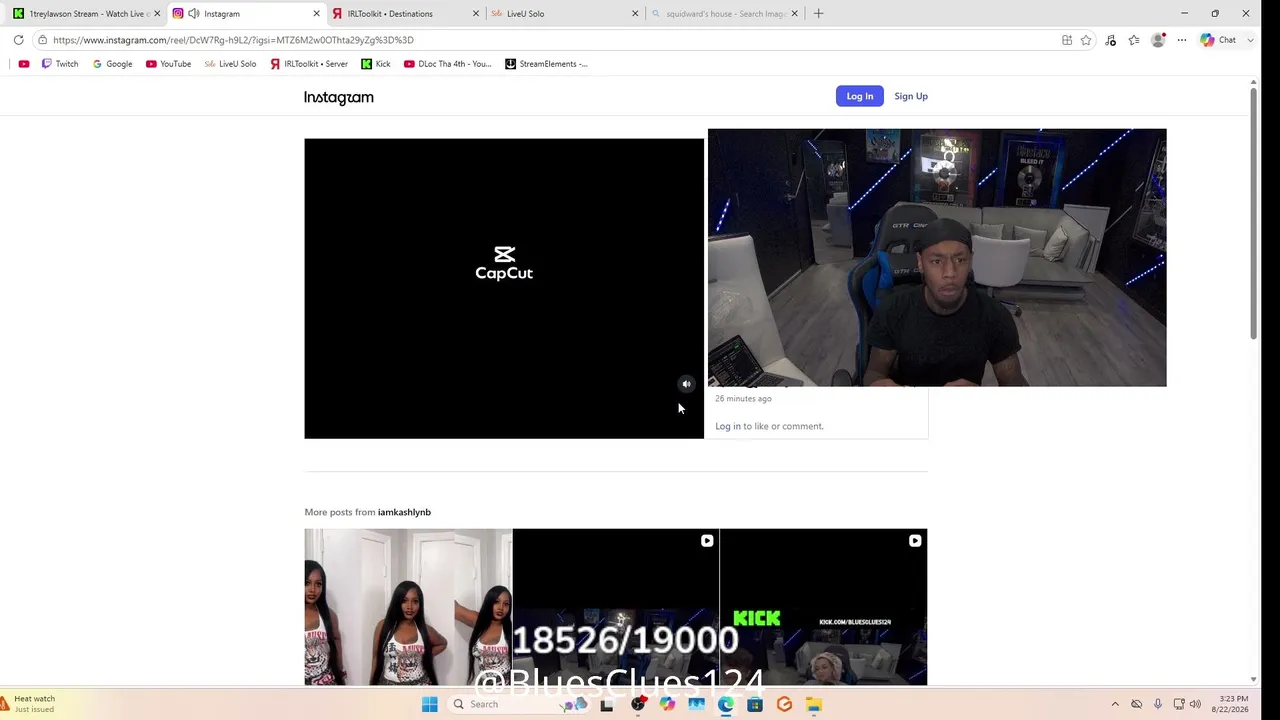
Task: Open the LiveU Solo bookmark
Action: click(x=230, y=64)
